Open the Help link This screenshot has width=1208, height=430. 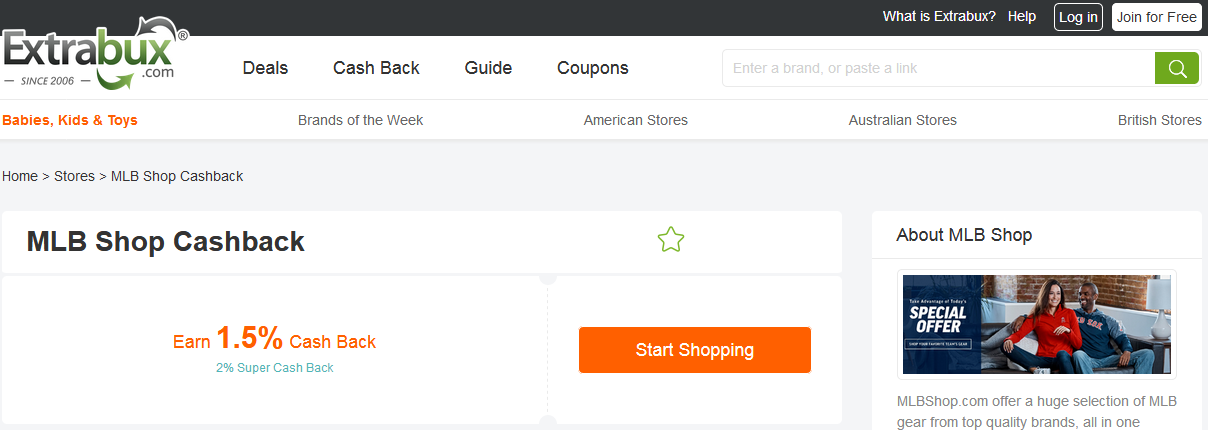[1022, 17]
